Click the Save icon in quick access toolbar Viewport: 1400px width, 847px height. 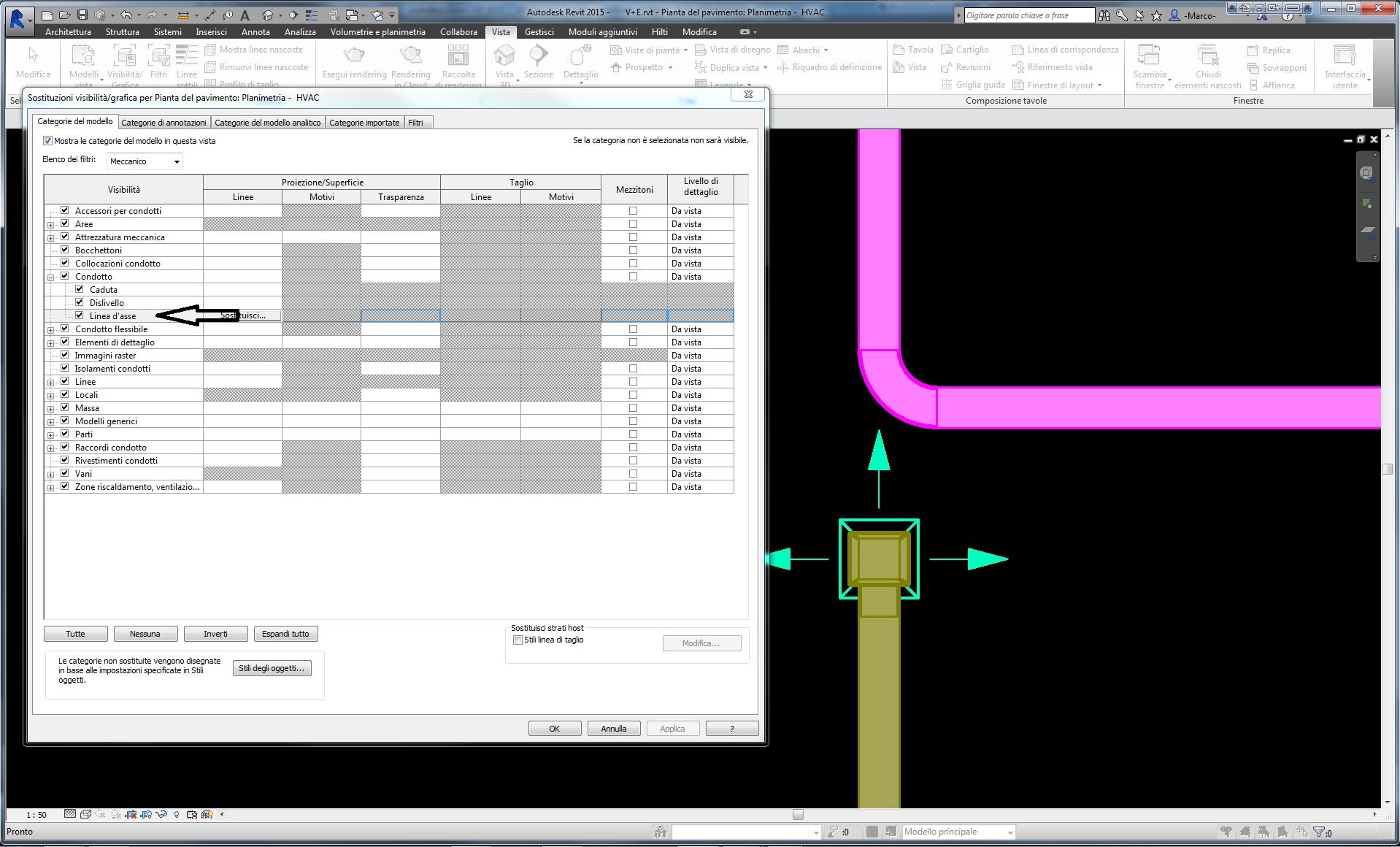click(82, 15)
